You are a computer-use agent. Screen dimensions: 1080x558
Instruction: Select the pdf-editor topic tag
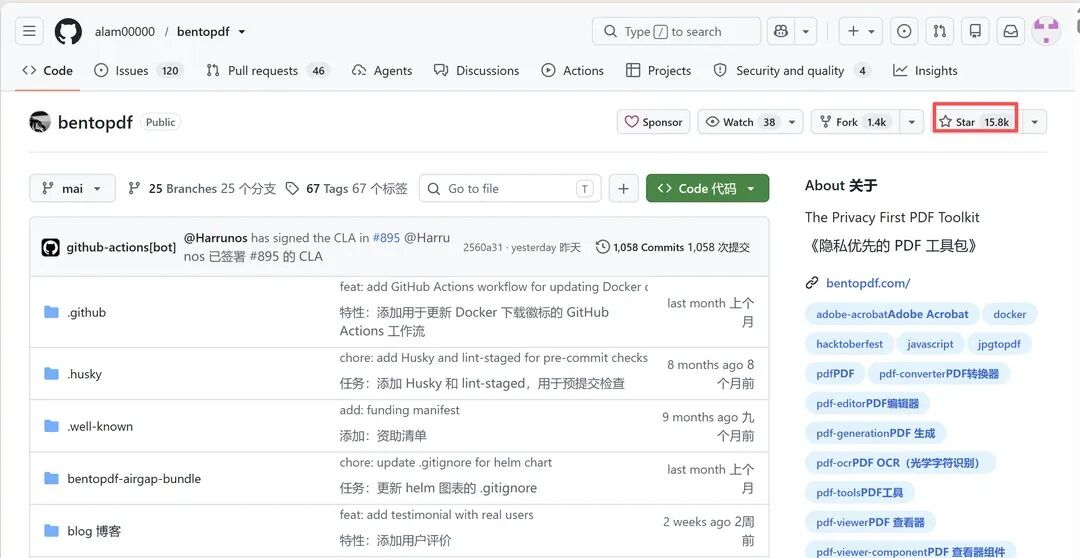click(867, 403)
